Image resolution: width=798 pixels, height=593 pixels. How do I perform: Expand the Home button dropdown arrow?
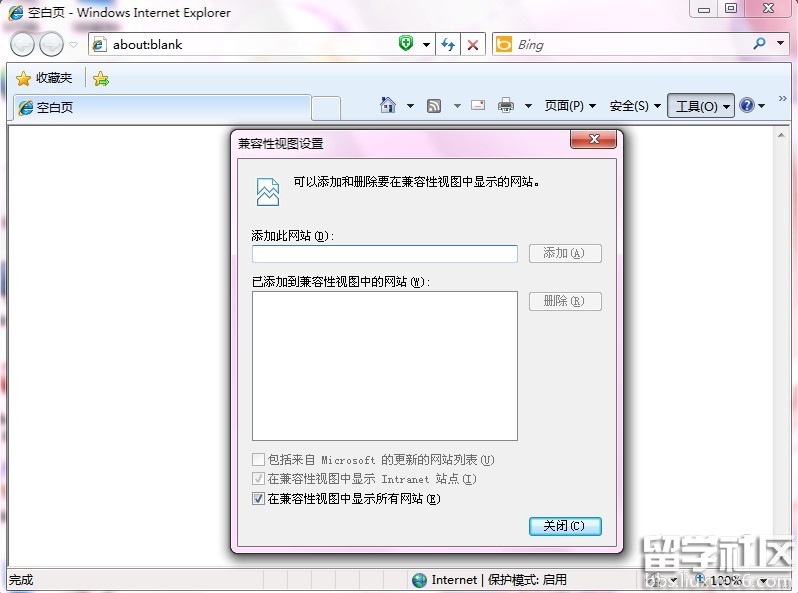coord(410,106)
